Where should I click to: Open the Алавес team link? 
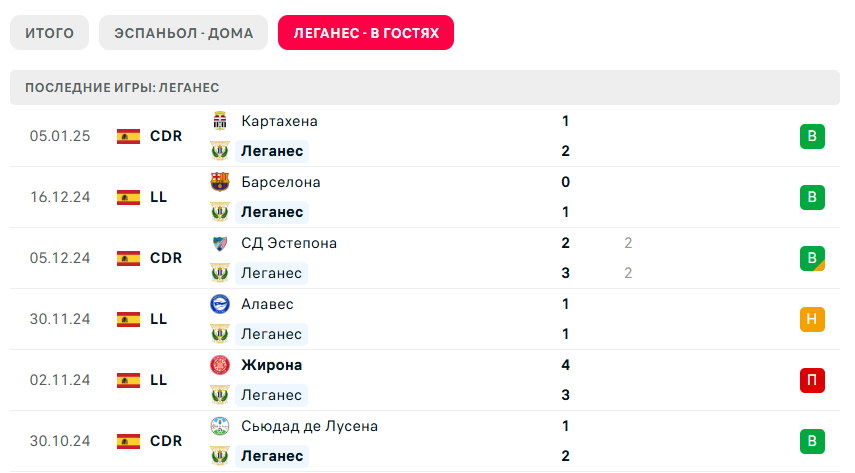tap(267, 304)
